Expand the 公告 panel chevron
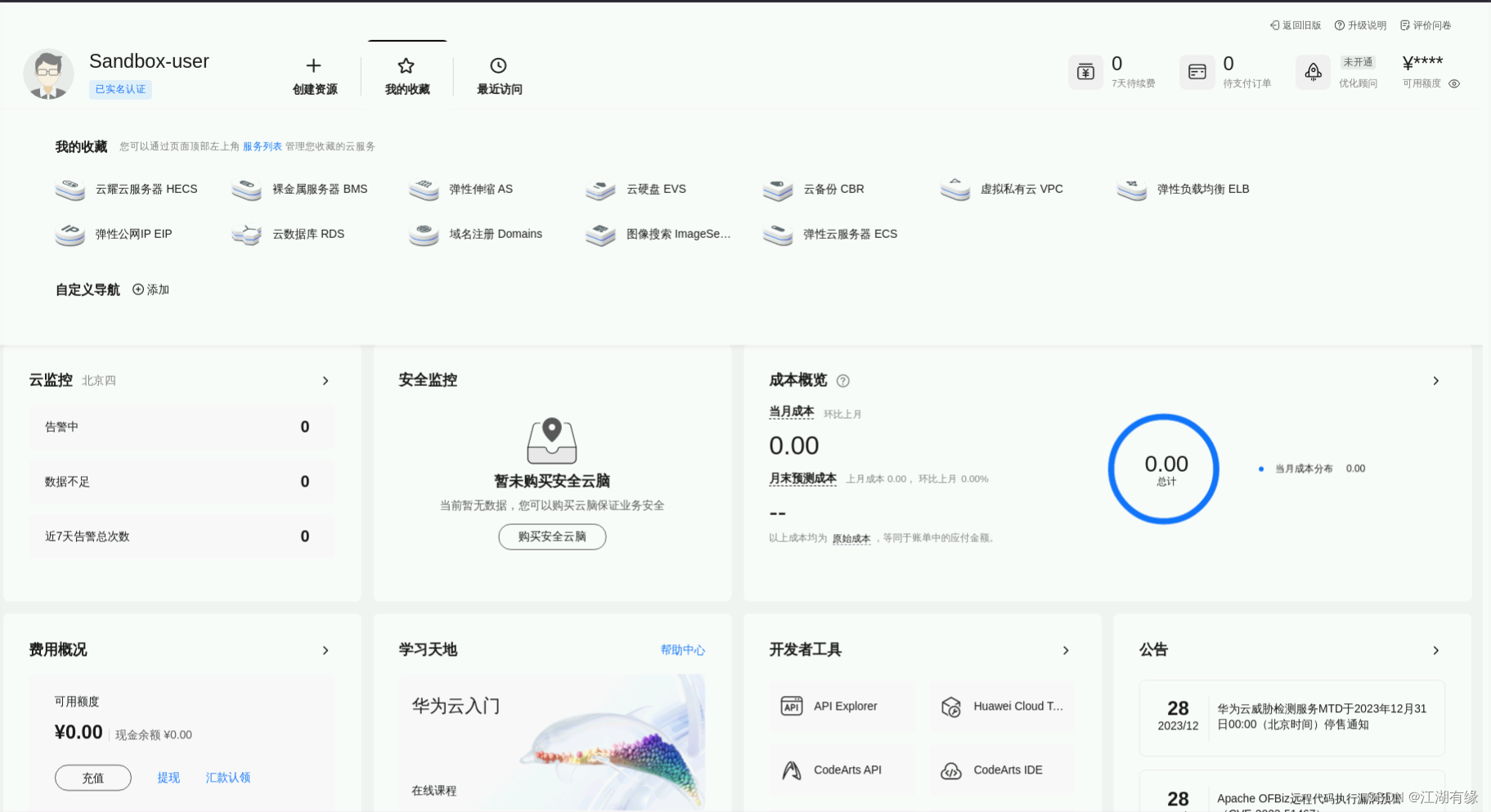The image size is (1491, 812). click(x=1435, y=651)
